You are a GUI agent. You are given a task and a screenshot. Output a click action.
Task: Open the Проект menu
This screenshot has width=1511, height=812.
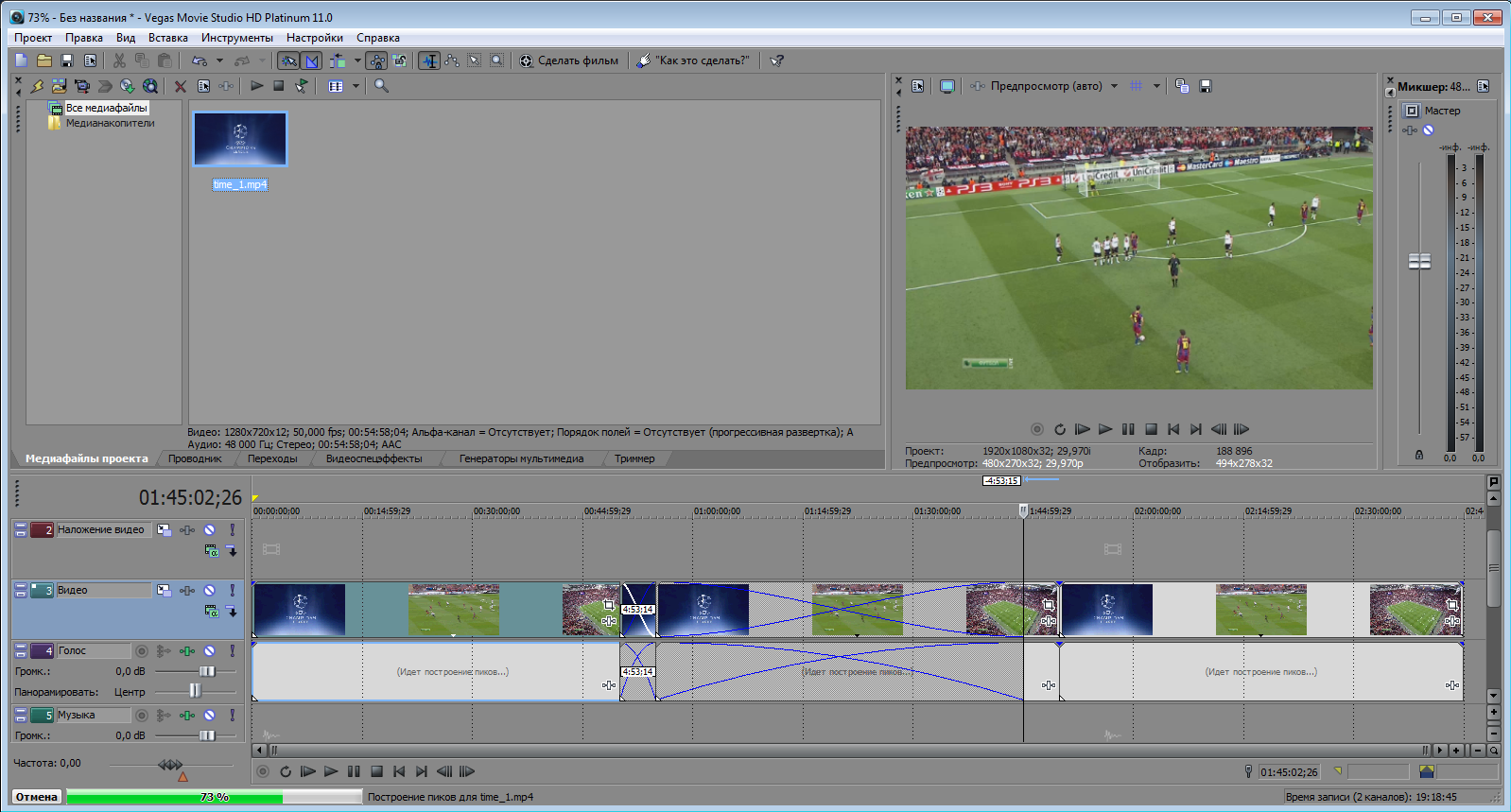point(33,38)
